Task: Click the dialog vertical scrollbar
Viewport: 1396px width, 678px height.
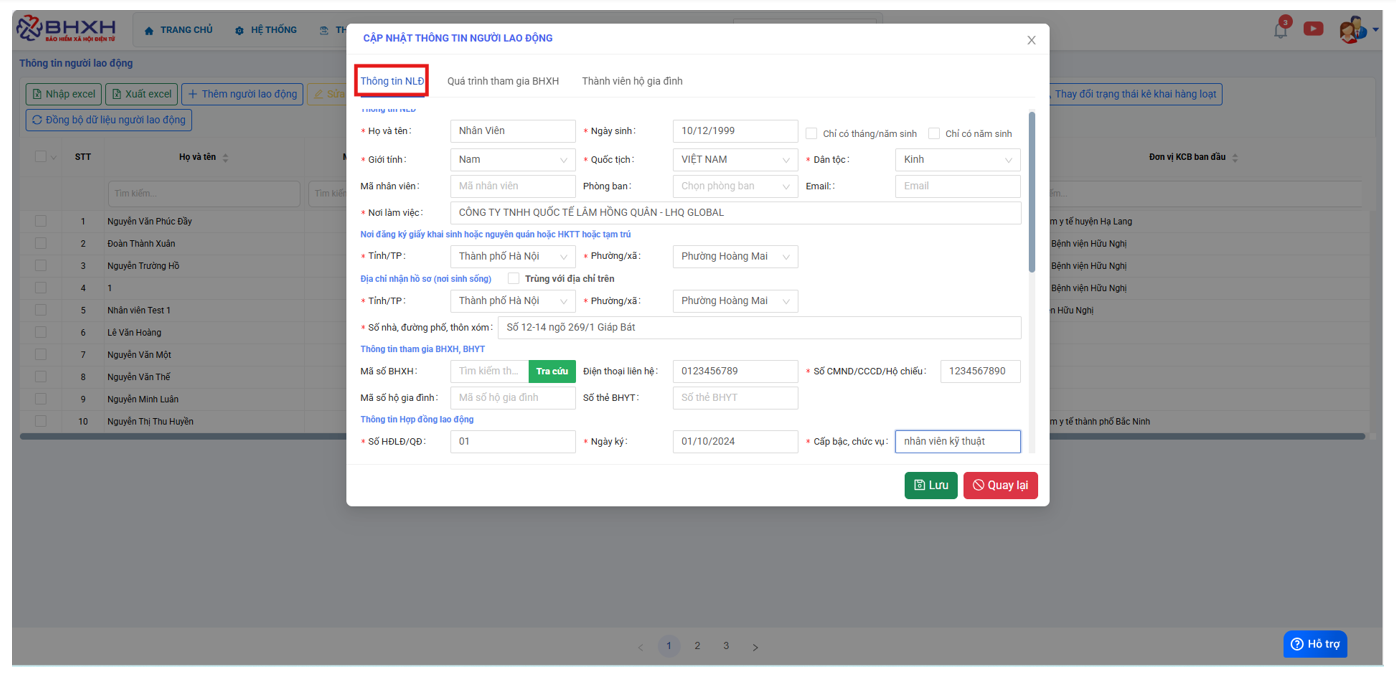Action: (x=1032, y=190)
